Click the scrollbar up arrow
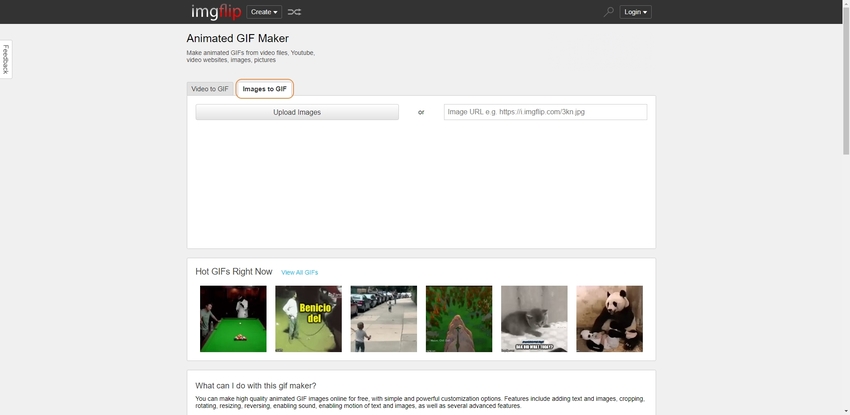This screenshot has height=415, width=850. [845, 5]
